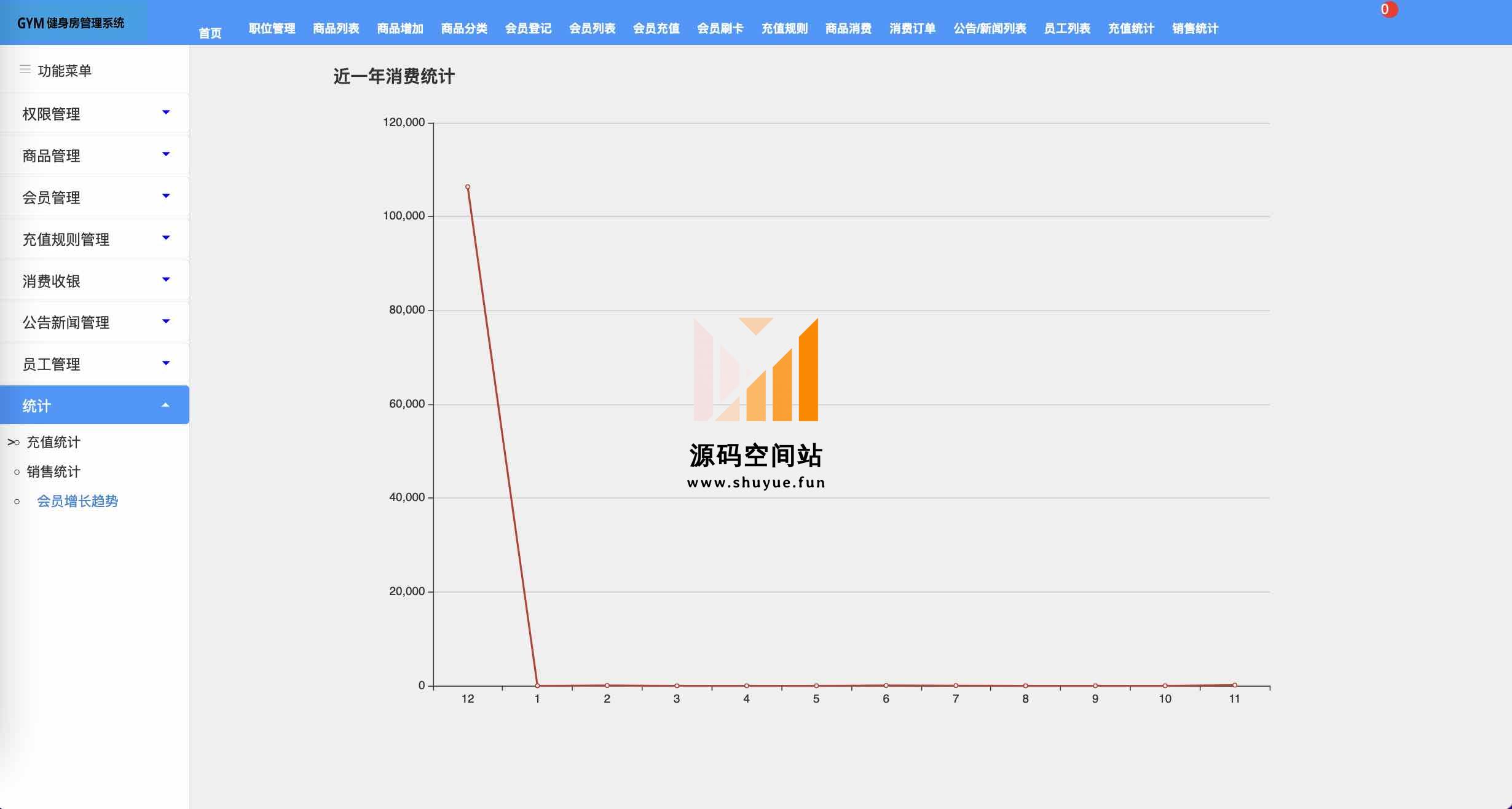Image resolution: width=1512 pixels, height=809 pixels.
Task: Click the 120,000 y-axis label
Action: point(404,122)
